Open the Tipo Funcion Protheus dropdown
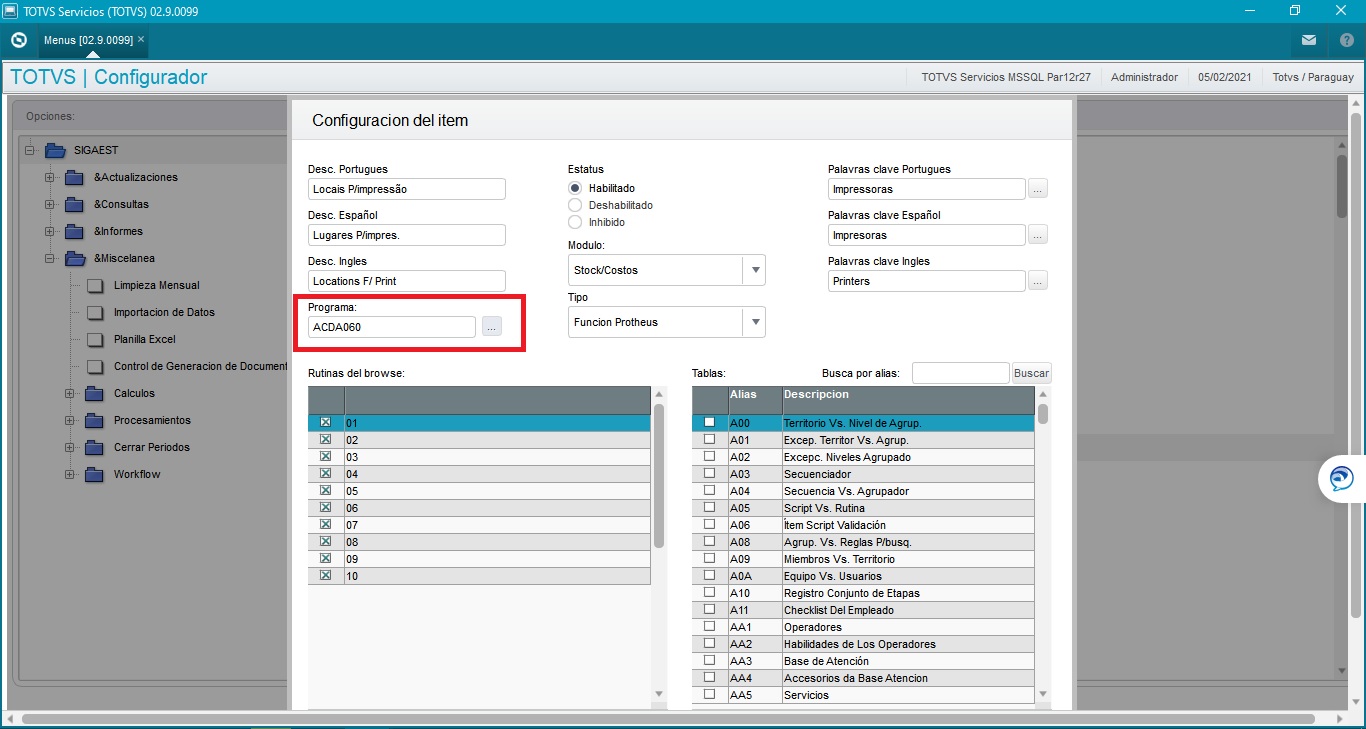The height and width of the screenshot is (729, 1366). pos(755,322)
